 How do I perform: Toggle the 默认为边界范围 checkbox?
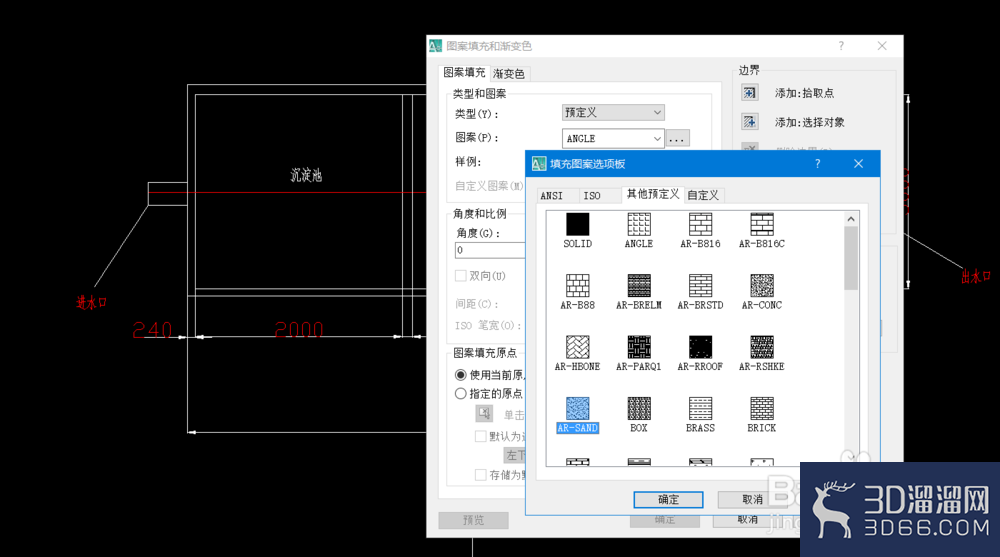481,436
